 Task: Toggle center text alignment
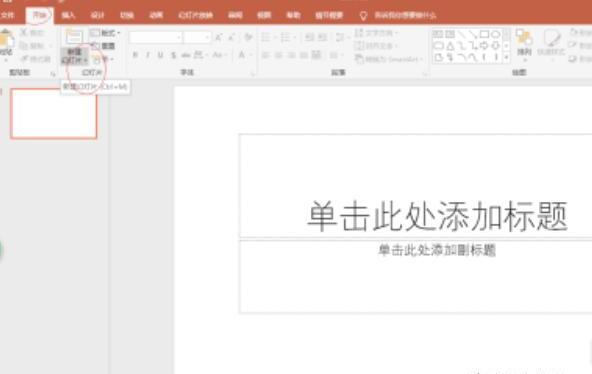click(279, 55)
